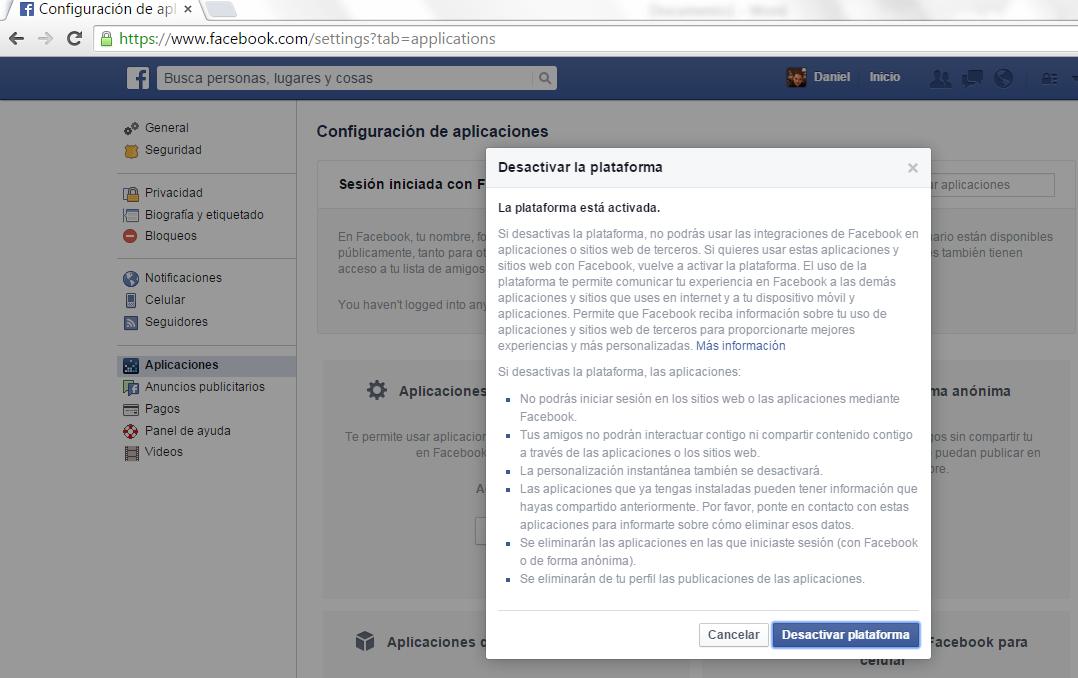Open Anuncios publicitarios in the sidebar
This screenshot has width=1078, height=678.
tap(204, 387)
